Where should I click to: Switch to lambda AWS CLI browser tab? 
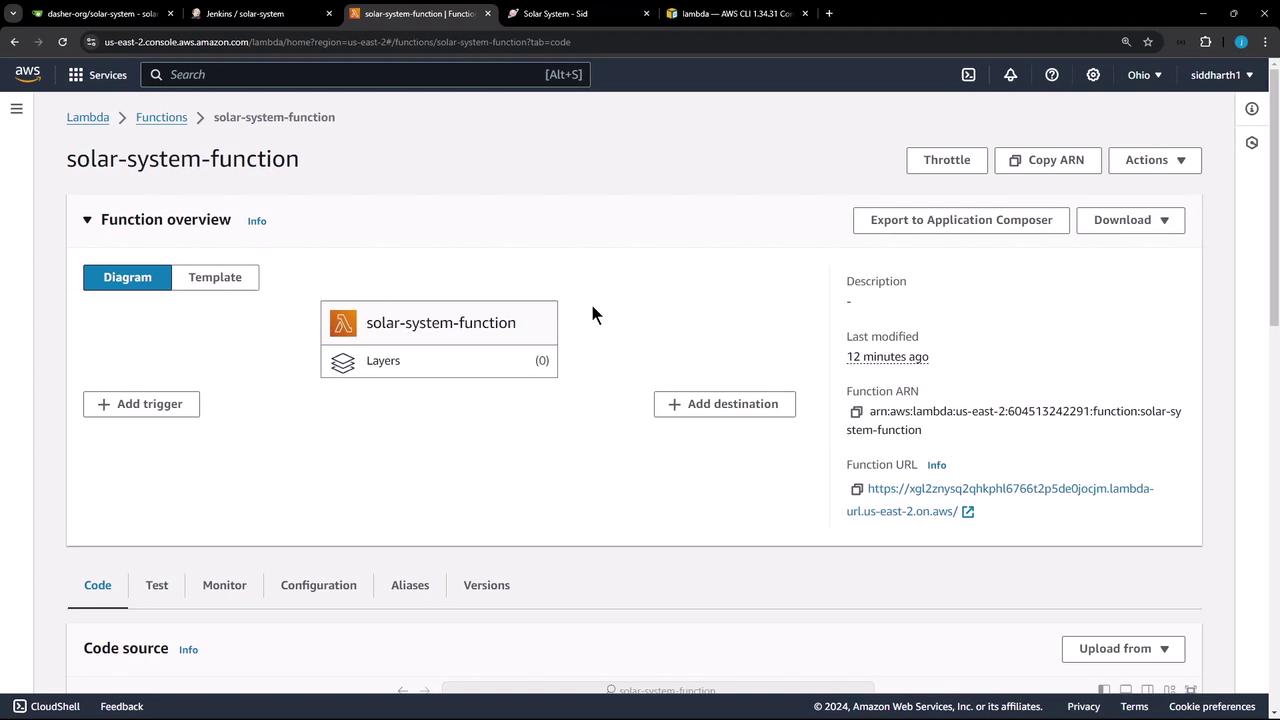point(737,14)
